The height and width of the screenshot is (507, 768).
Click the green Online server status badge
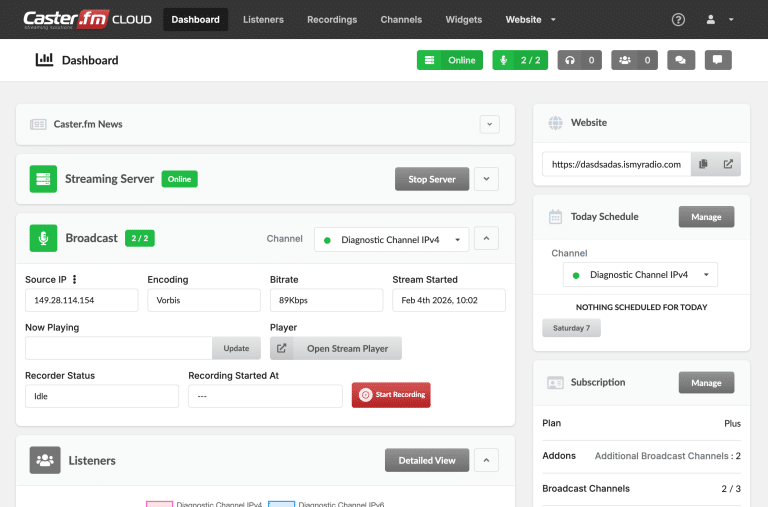coord(450,60)
